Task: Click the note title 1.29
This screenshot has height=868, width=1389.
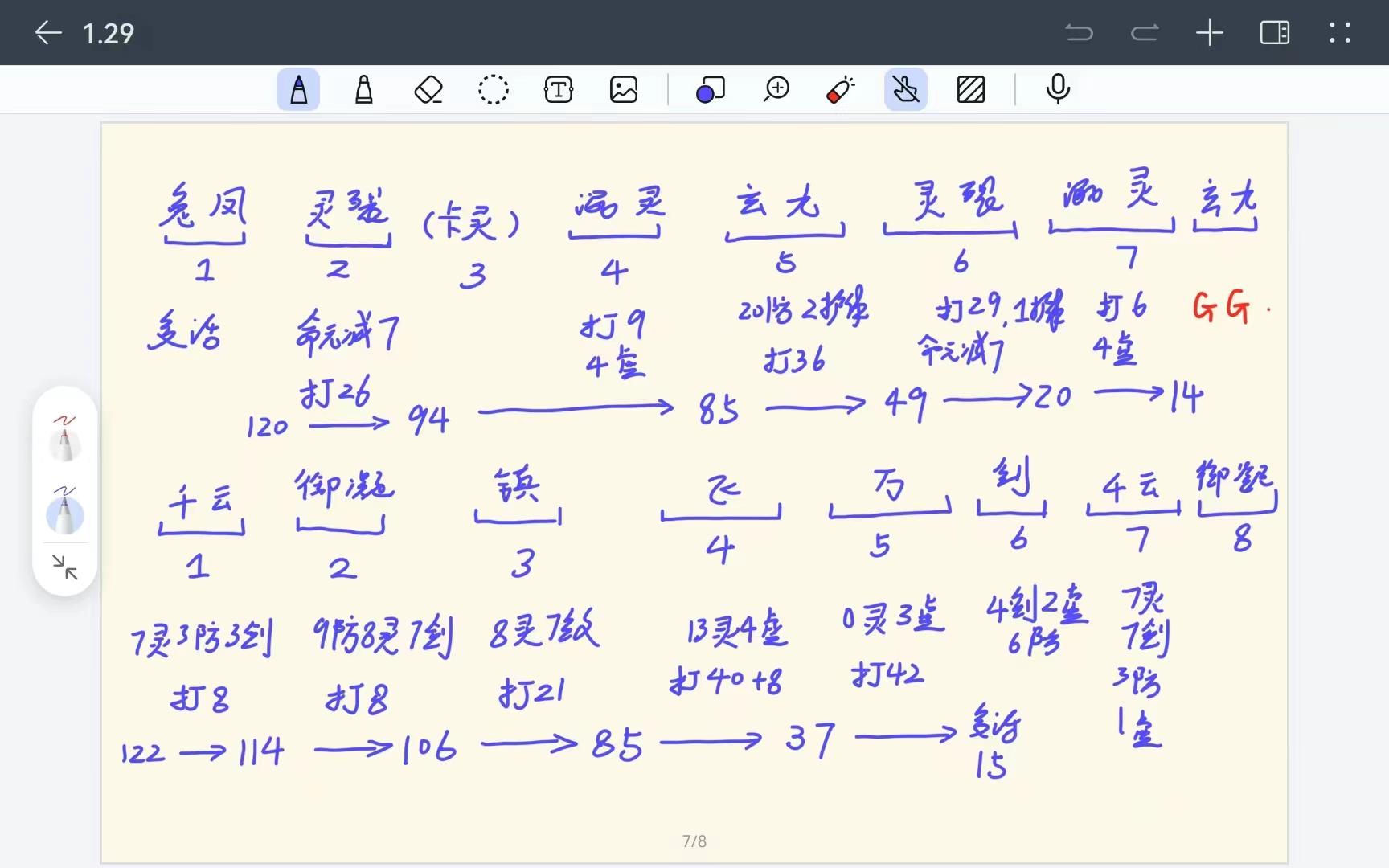Action: tap(108, 33)
